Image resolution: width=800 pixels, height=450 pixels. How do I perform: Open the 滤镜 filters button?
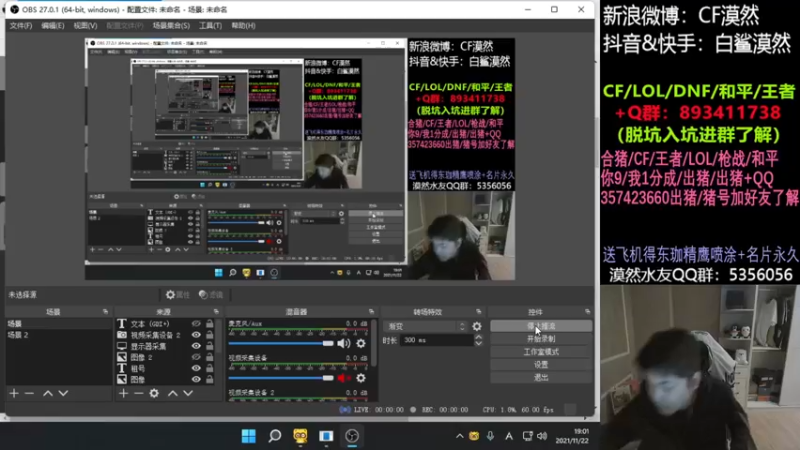tap(211, 295)
